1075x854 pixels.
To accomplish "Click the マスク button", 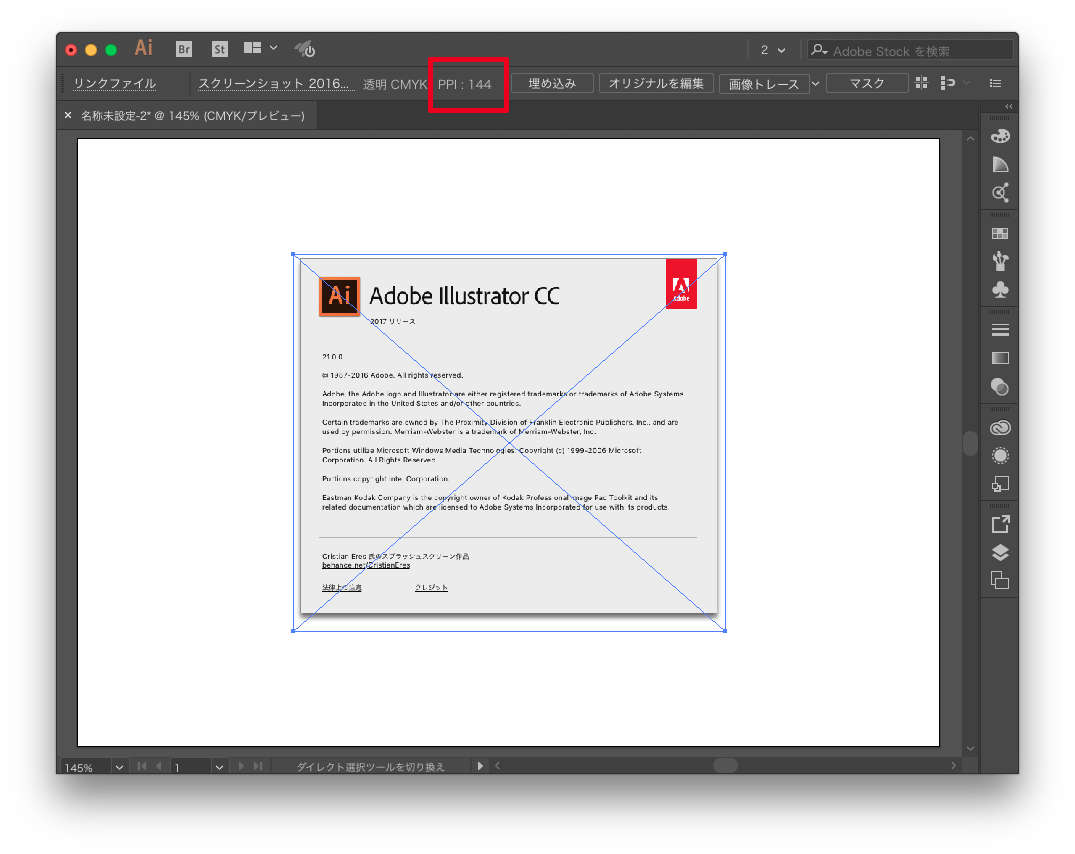I will pyautogui.click(x=867, y=84).
